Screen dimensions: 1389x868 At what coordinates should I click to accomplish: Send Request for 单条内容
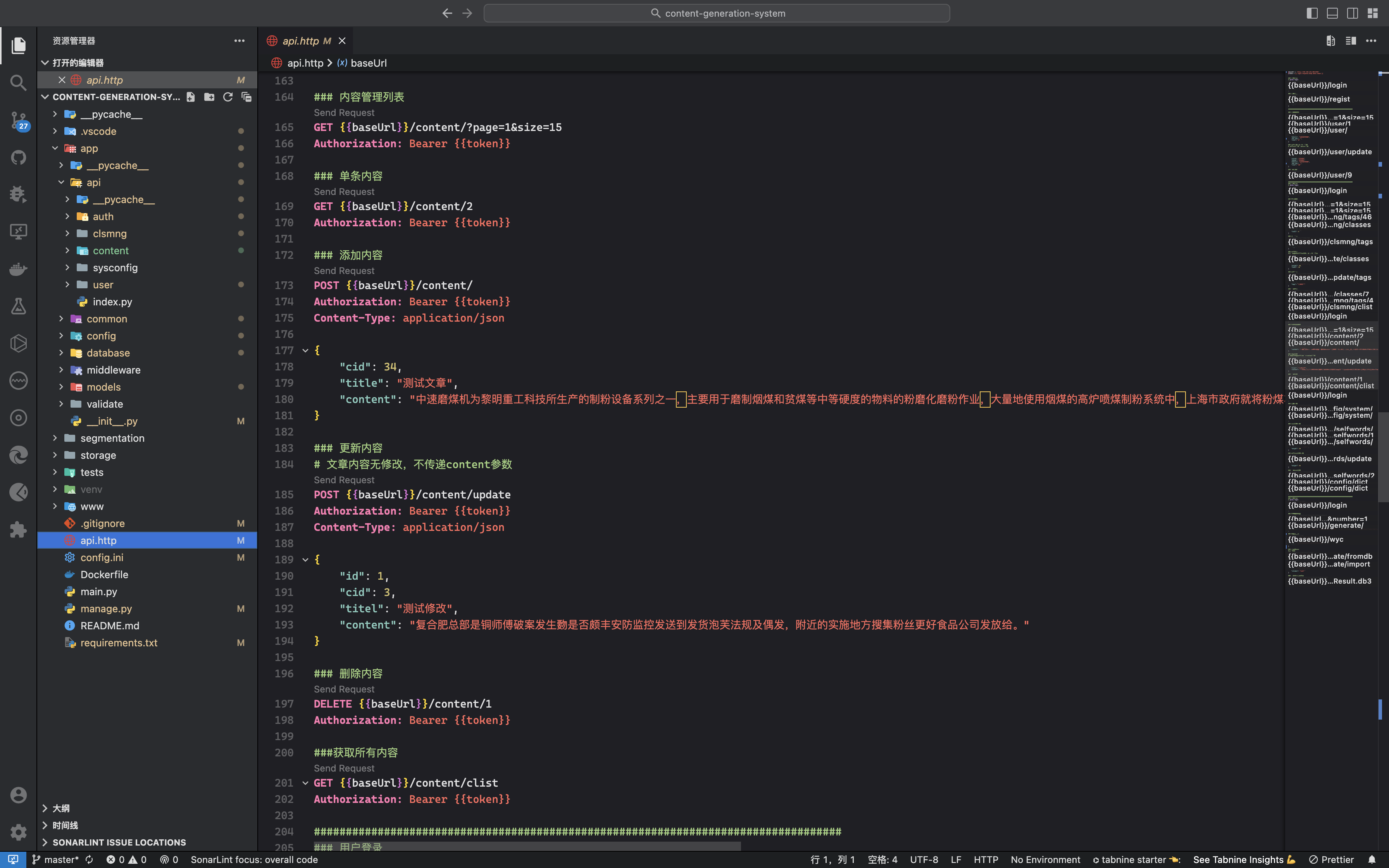[x=344, y=192]
